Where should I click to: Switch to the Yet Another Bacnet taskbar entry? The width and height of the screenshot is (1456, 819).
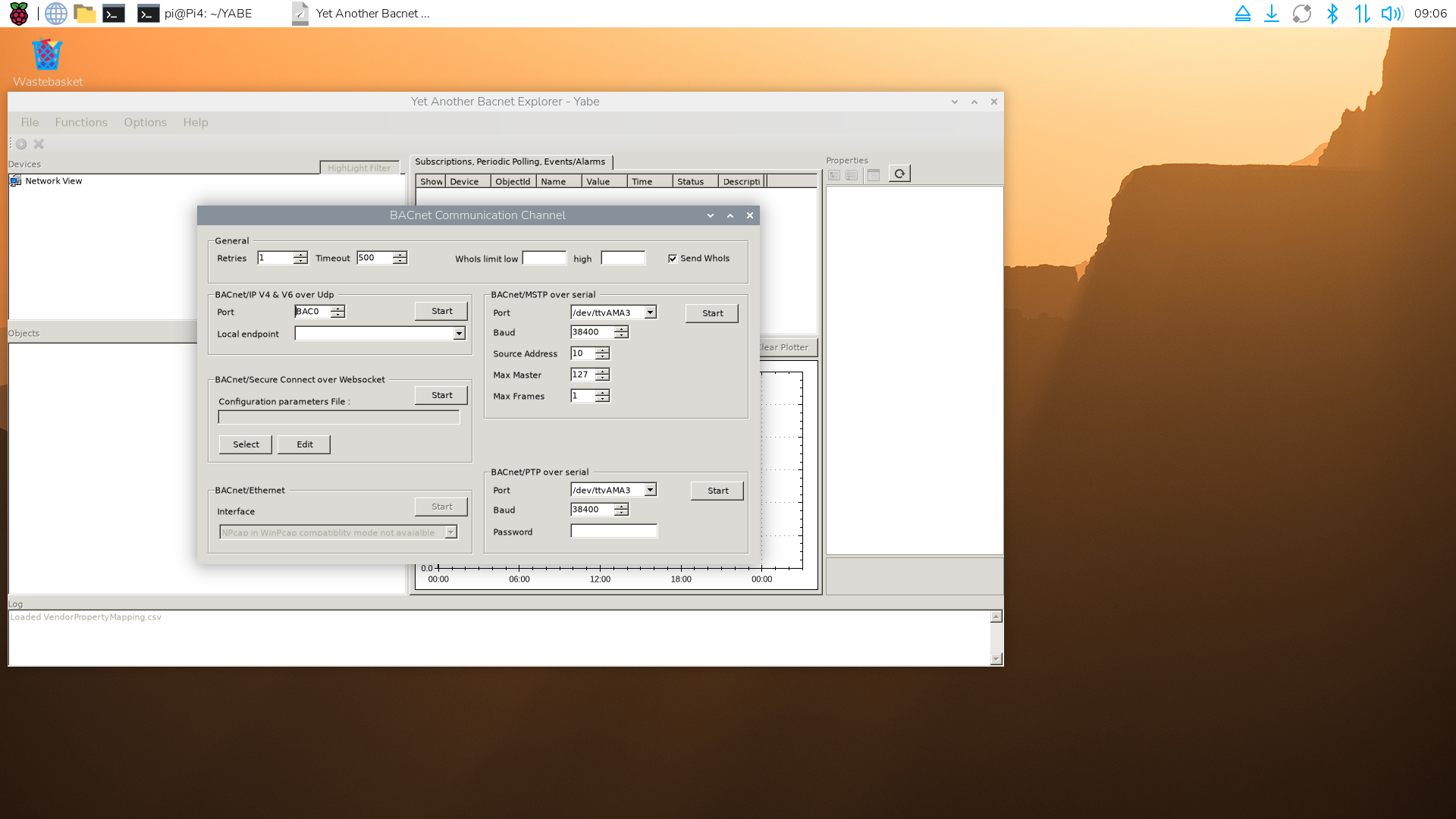[361, 14]
